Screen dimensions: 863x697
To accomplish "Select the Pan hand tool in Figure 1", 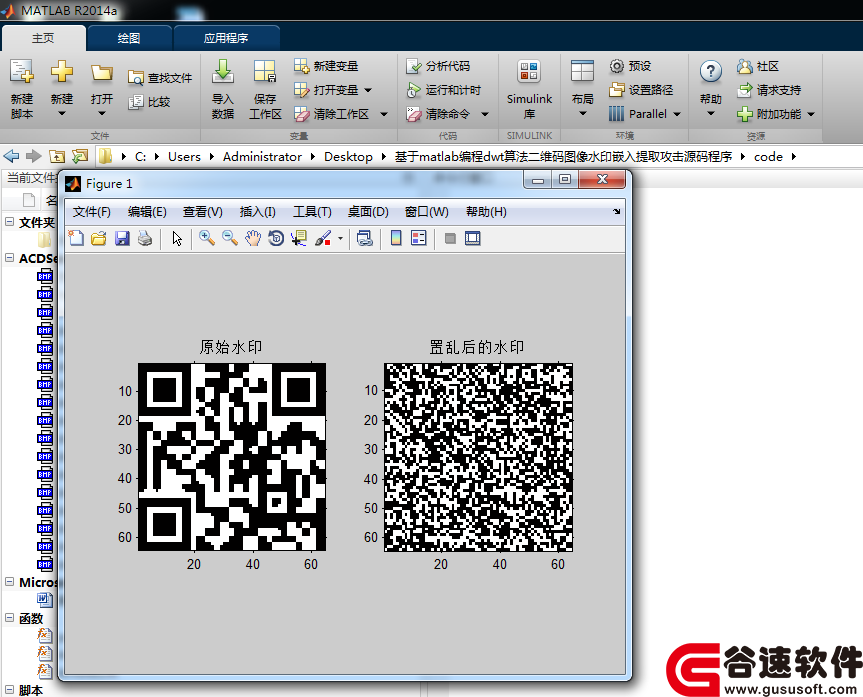I will point(253,238).
